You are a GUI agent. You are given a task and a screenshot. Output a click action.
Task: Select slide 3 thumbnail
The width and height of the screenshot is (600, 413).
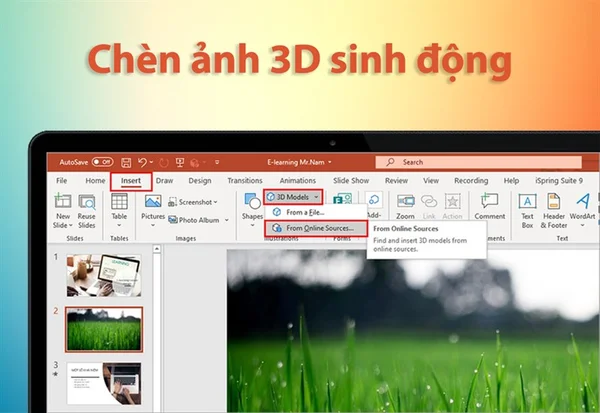click(x=104, y=384)
